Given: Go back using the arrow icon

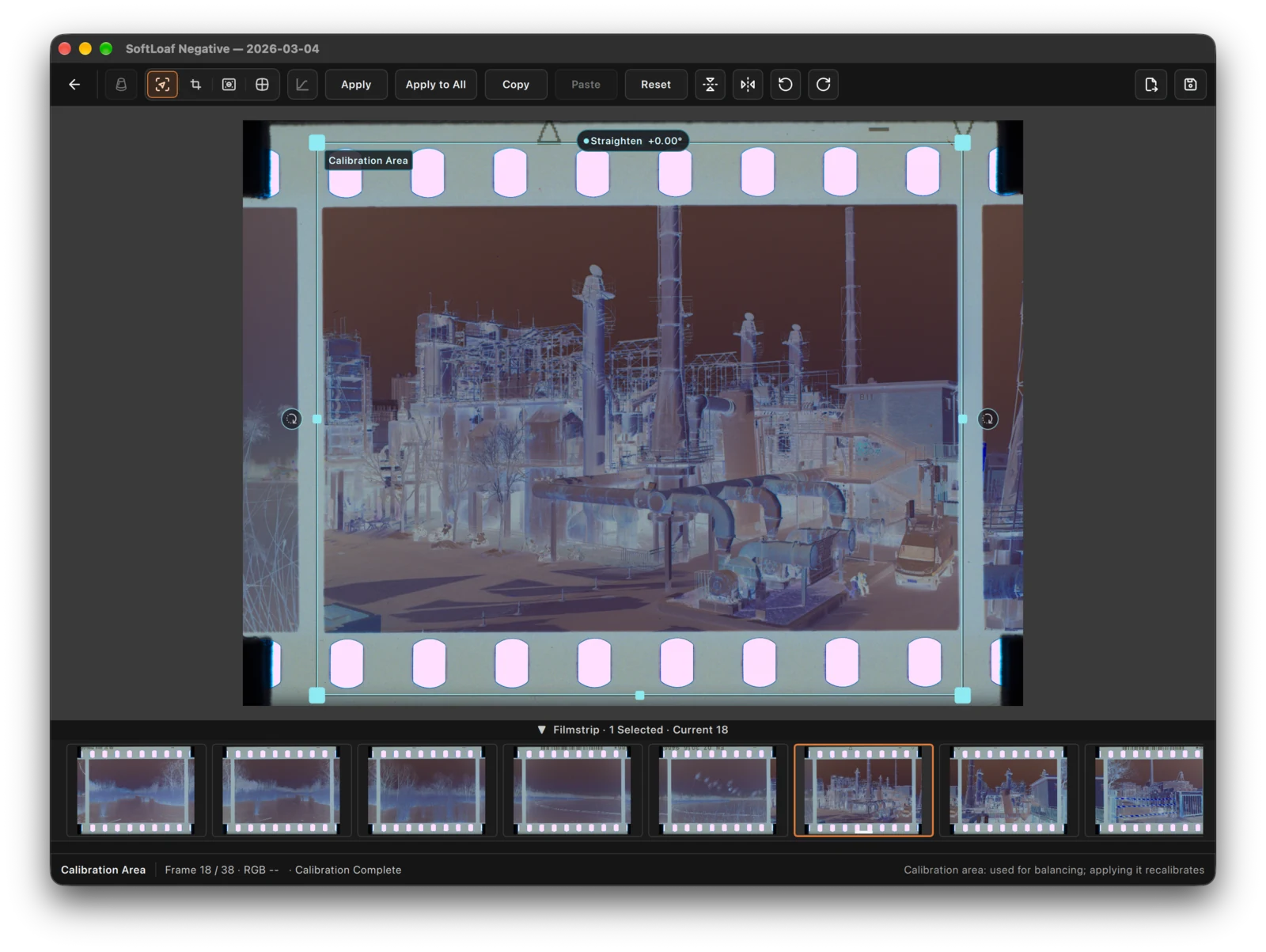Looking at the screenshot, I should pyautogui.click(x=74, y=85).
